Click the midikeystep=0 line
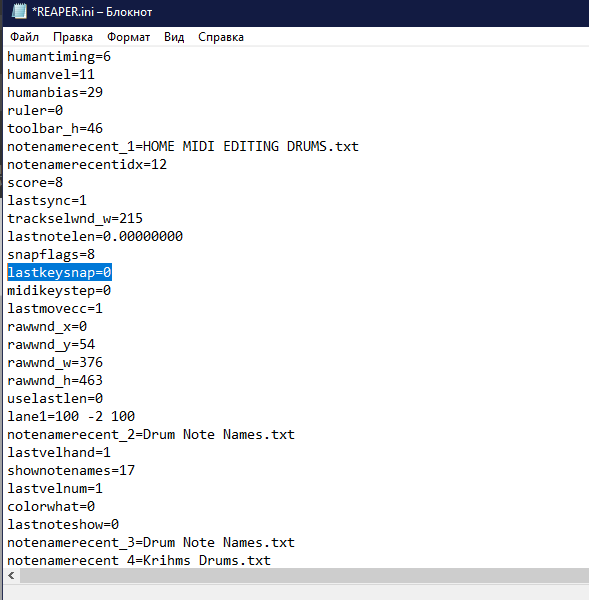 [x=59, y=290]
